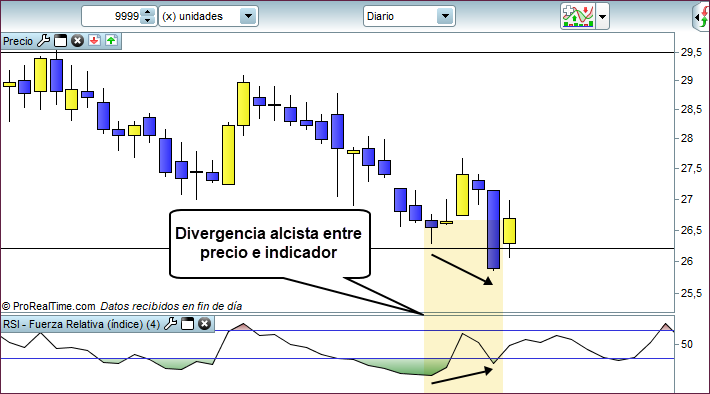
Task: Click the 27,5 price axis label
Action: coord(691,168)
